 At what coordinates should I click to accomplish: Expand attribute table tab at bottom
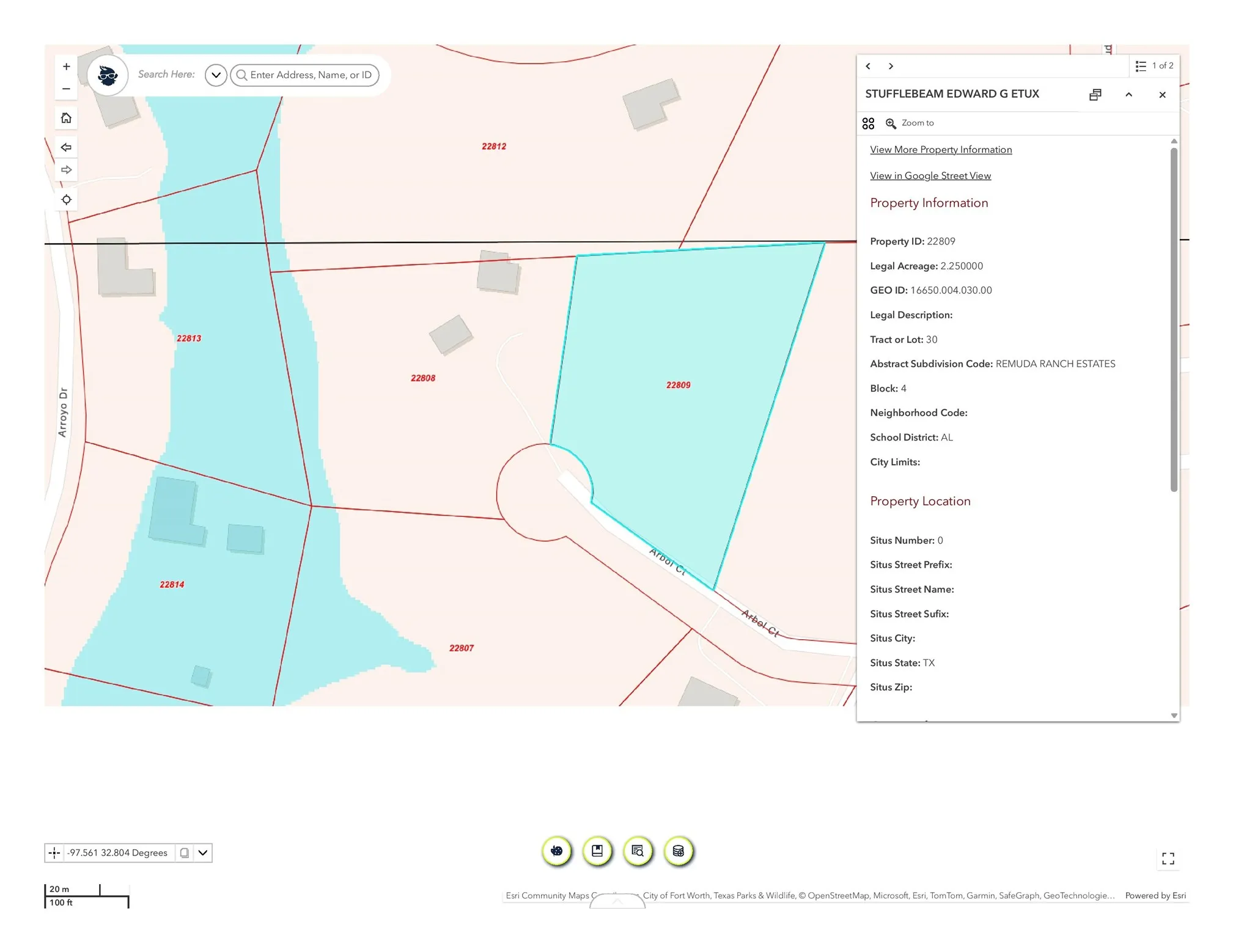click(x=617, y=901)
